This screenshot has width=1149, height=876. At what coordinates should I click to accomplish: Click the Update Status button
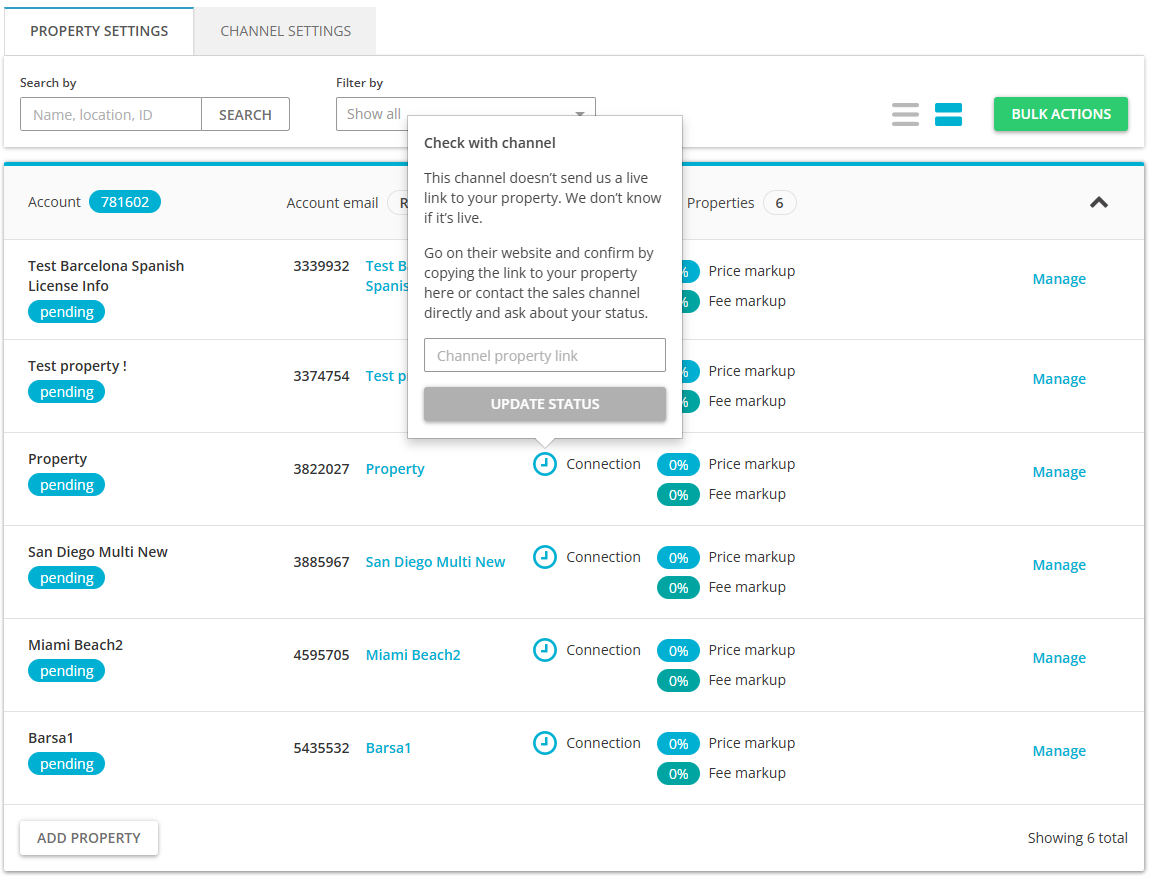(544, 404)
